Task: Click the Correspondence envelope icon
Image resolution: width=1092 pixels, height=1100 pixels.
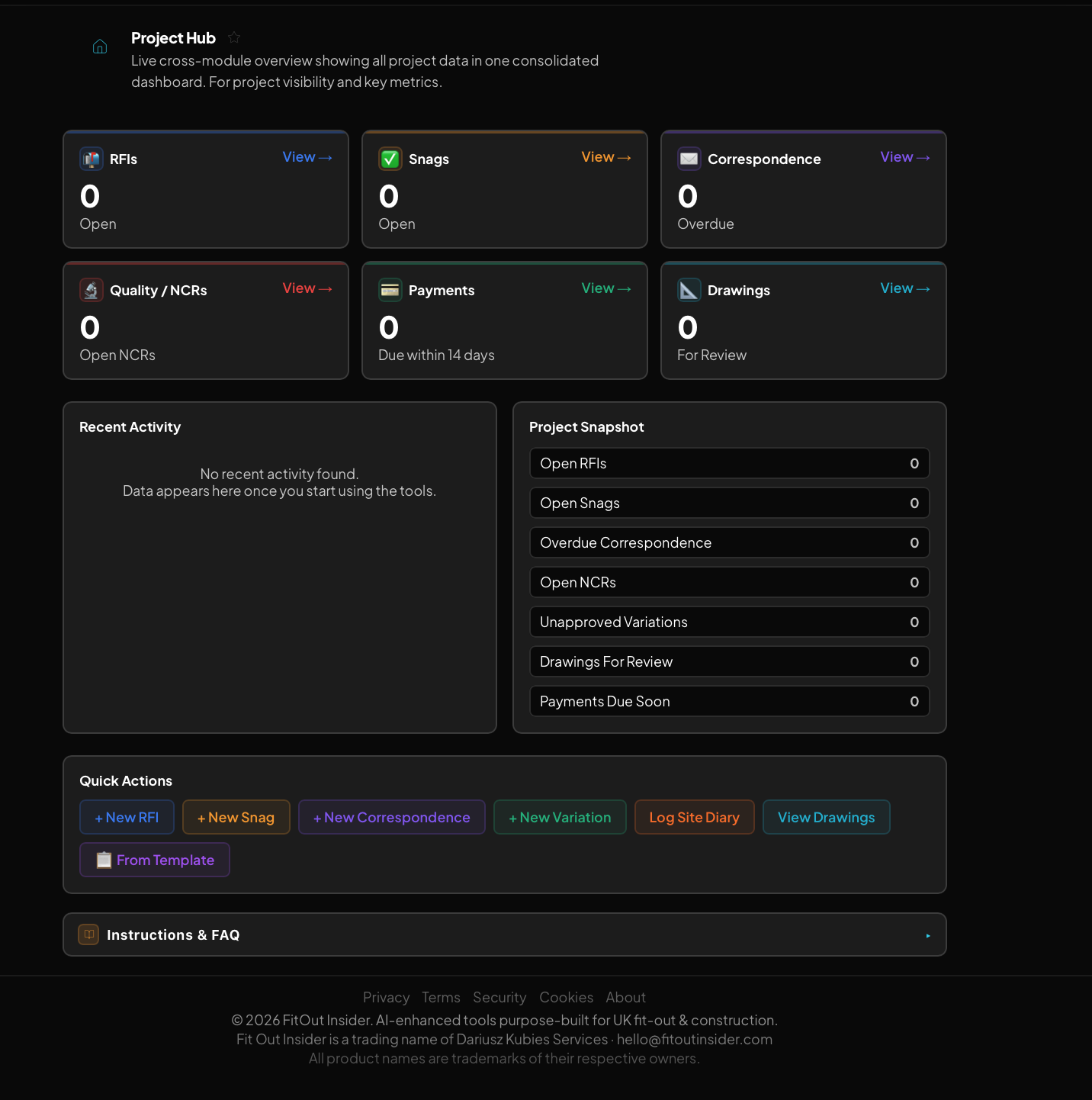Action: tap(689, 159)
